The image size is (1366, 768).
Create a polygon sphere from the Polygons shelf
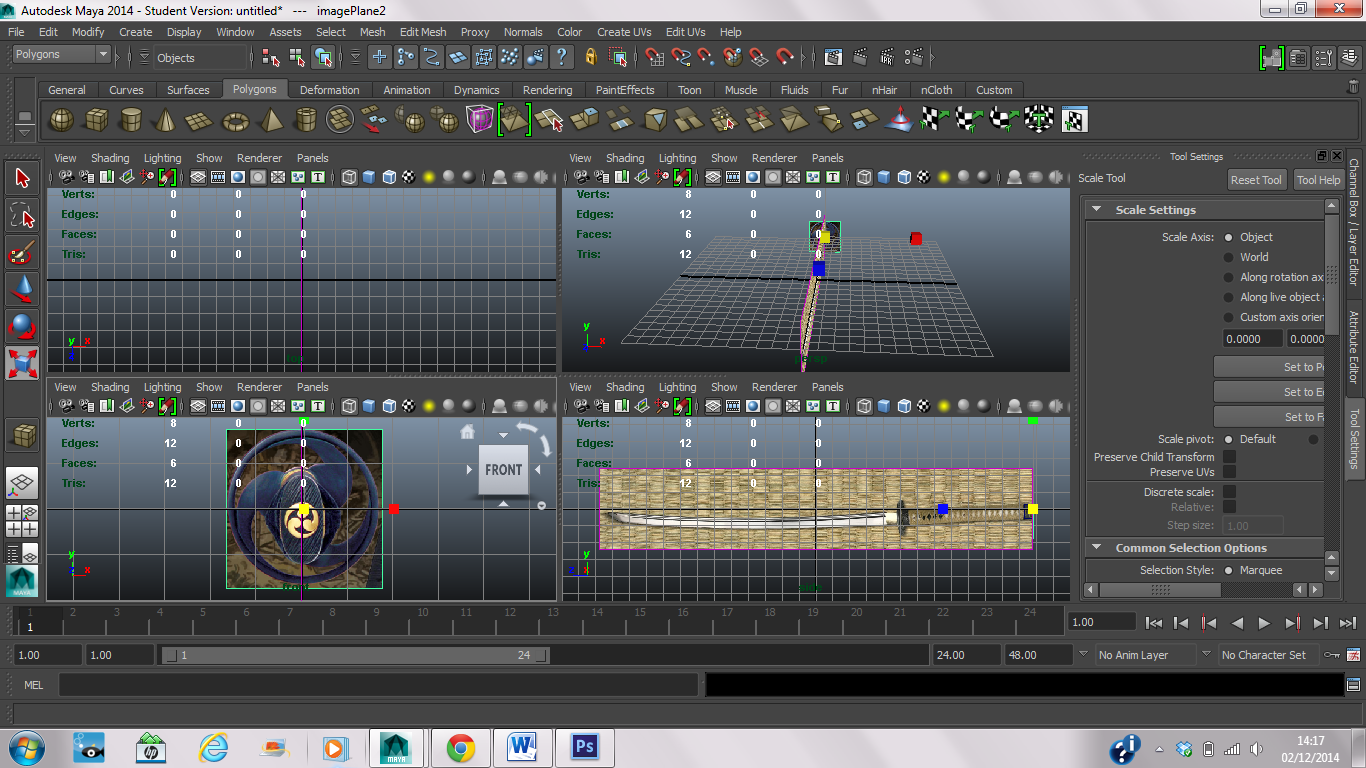61,119
